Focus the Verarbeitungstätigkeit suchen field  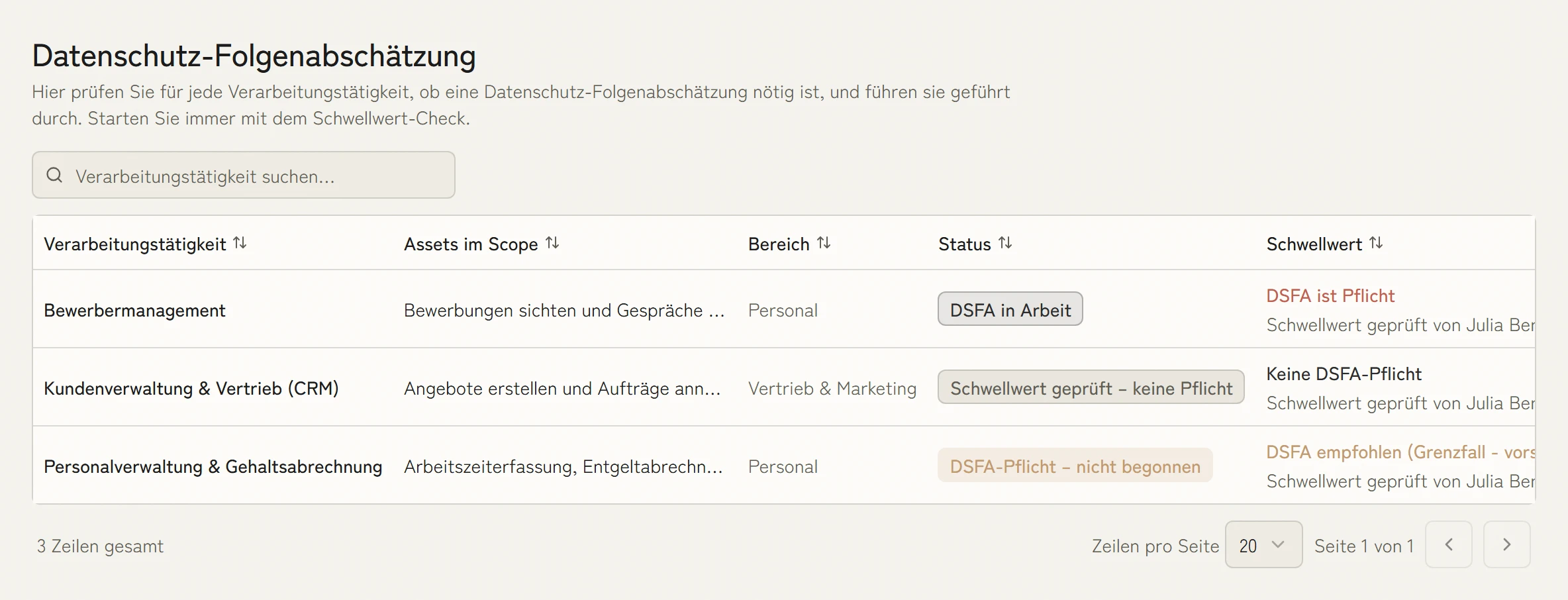pos(244,175)
